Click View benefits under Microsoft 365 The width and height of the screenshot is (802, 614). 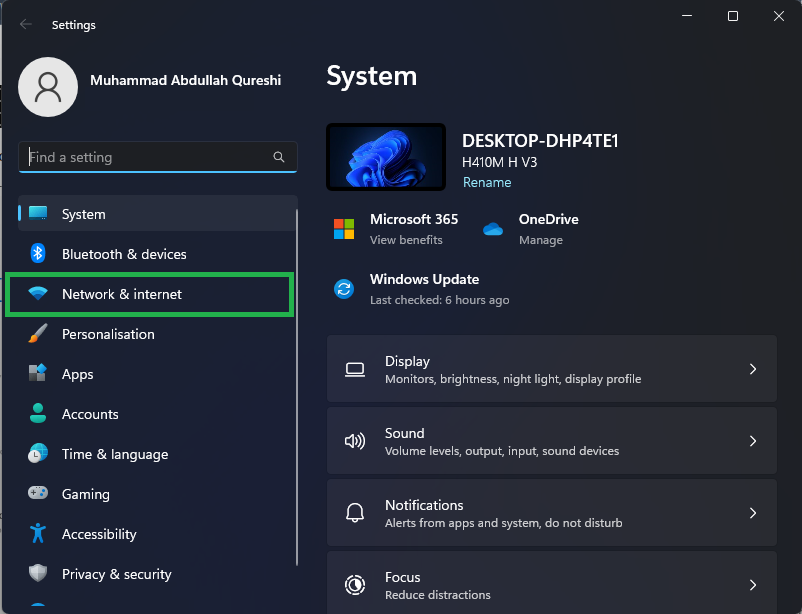coord(406,240)
